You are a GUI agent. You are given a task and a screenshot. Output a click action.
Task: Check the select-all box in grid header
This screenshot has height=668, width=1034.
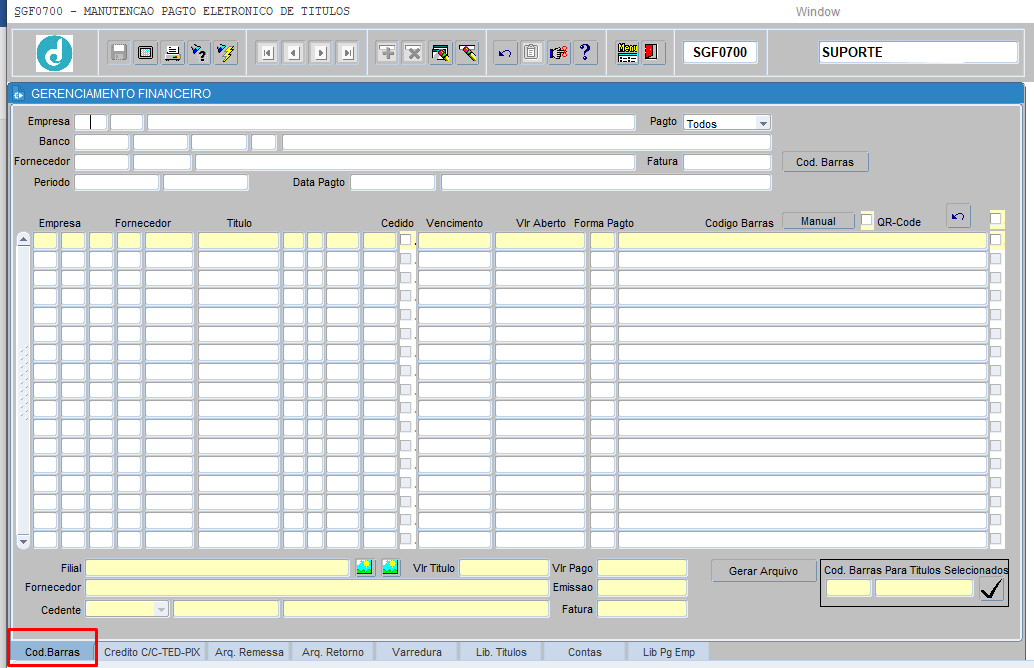(x=995, y=219)
